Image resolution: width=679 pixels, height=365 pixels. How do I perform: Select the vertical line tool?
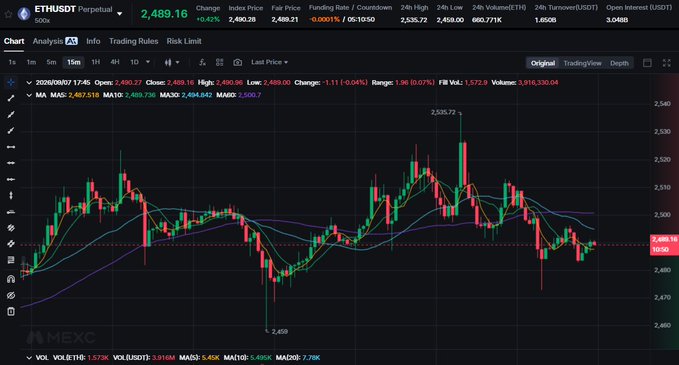click(11, 195)
